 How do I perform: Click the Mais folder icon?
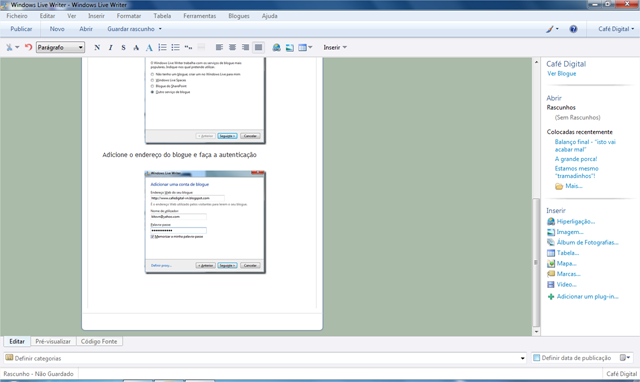click(x=559, y=186)
